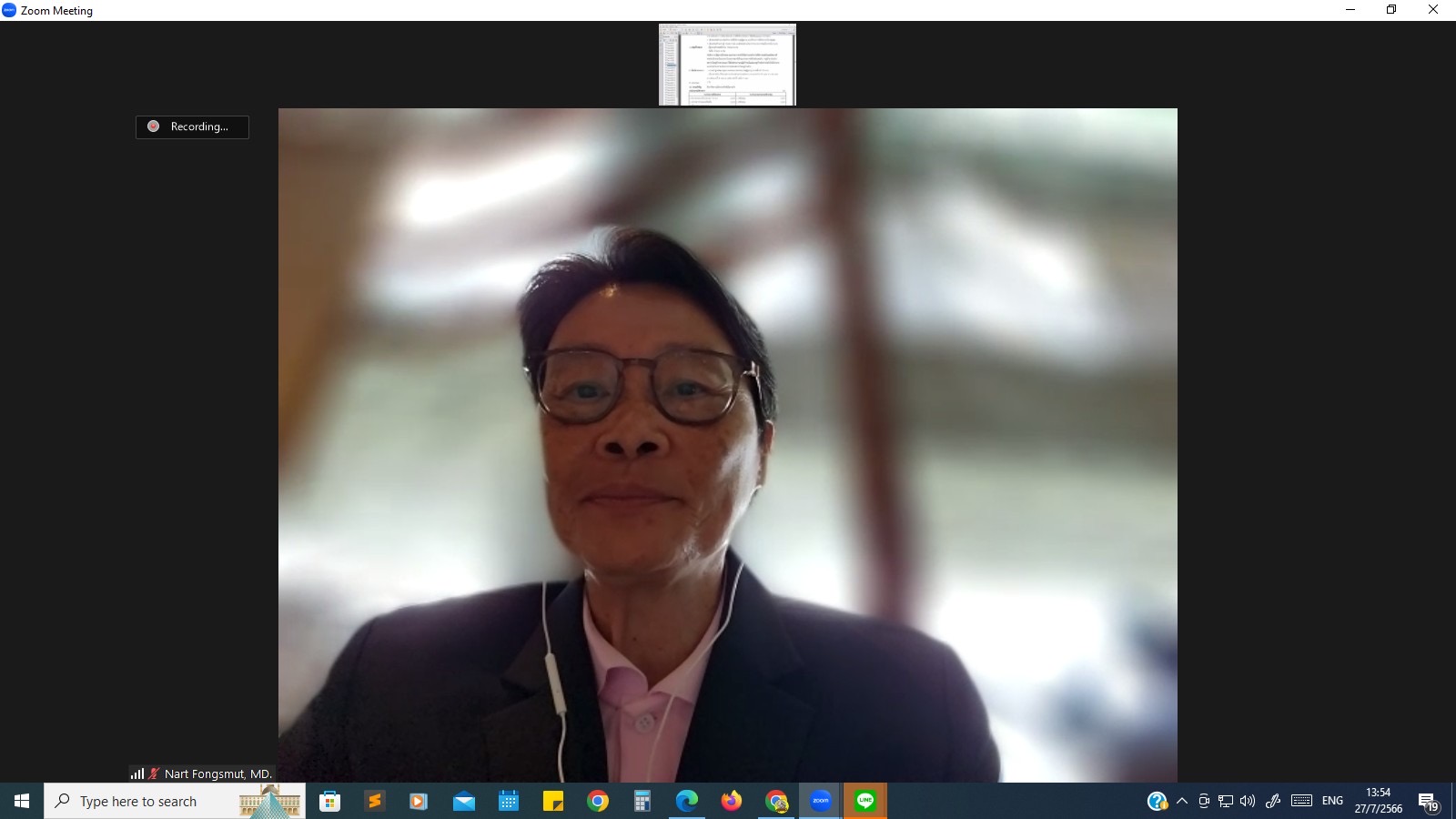The height and width of the screenshot is (819, 1456).
Task: Open the Windows Start menu
Action: [22, 801]
